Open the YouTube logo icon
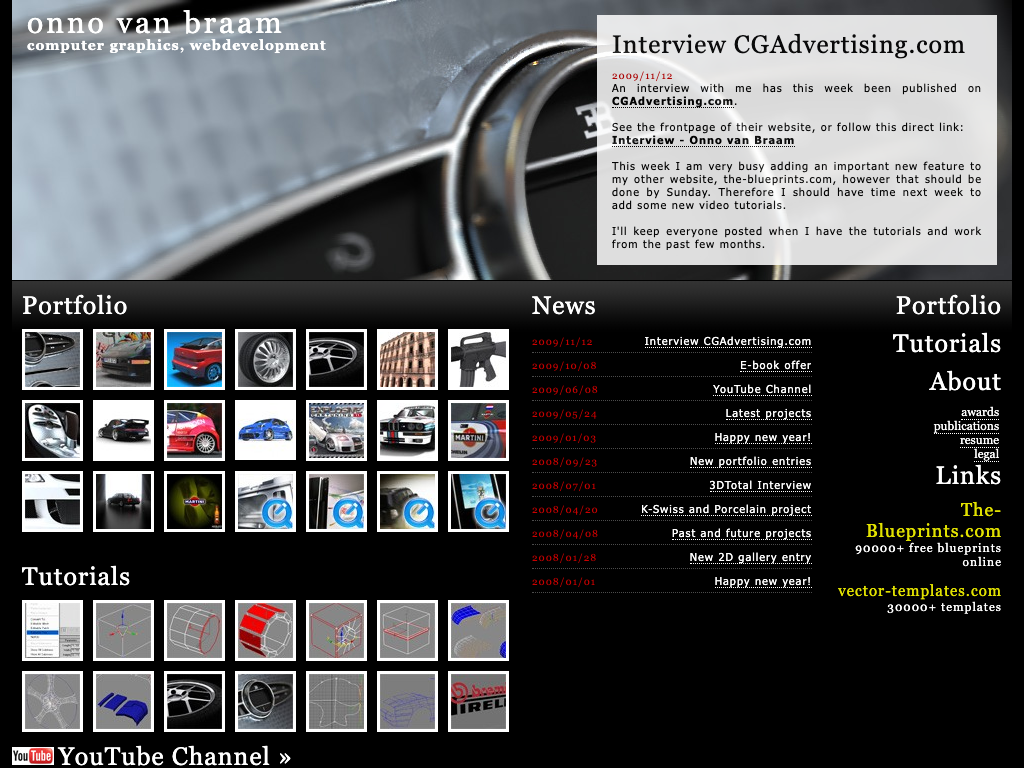The image size is (1024, 768). coord(32,756)
